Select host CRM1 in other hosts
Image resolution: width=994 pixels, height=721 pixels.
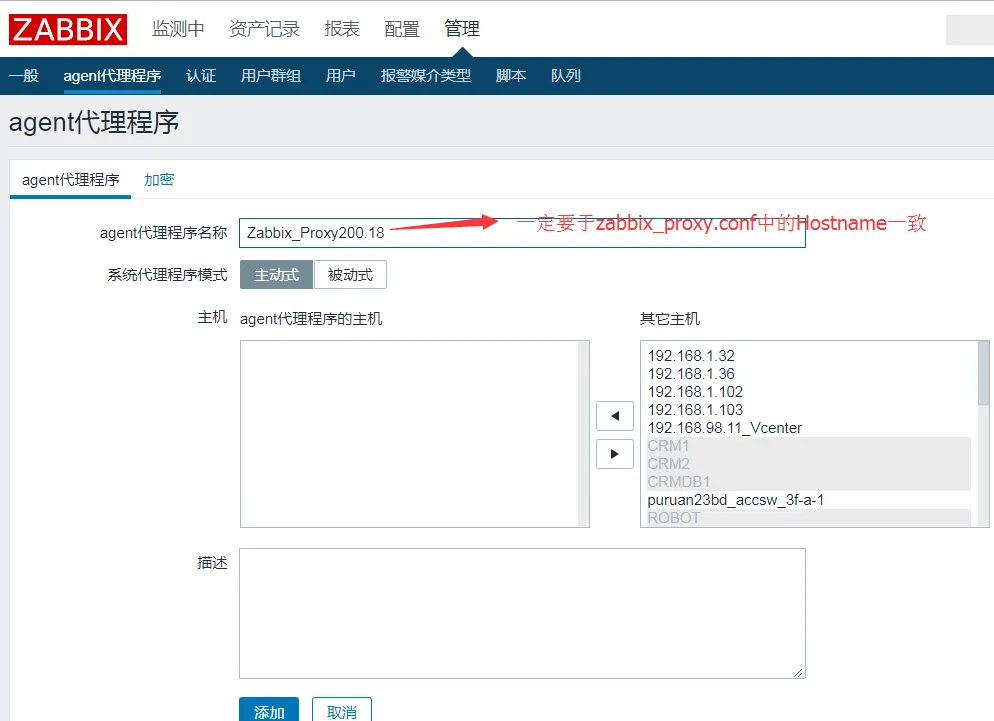tap(808, 446)
